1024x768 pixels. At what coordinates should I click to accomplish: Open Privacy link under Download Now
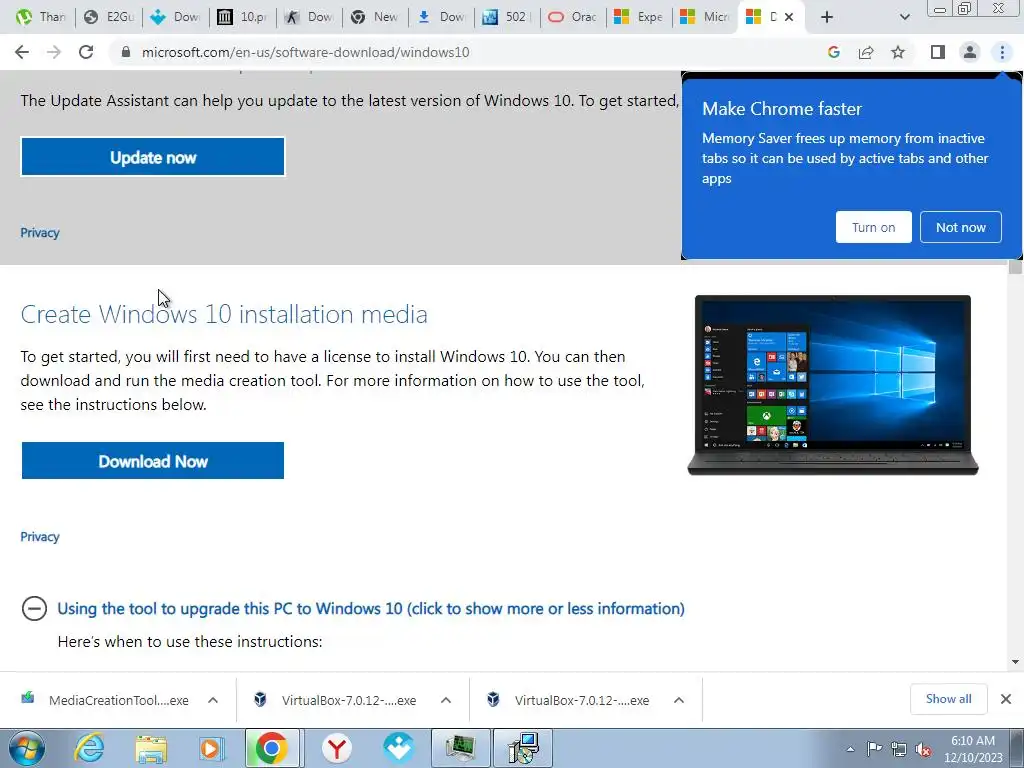click(x=40, y=537)
